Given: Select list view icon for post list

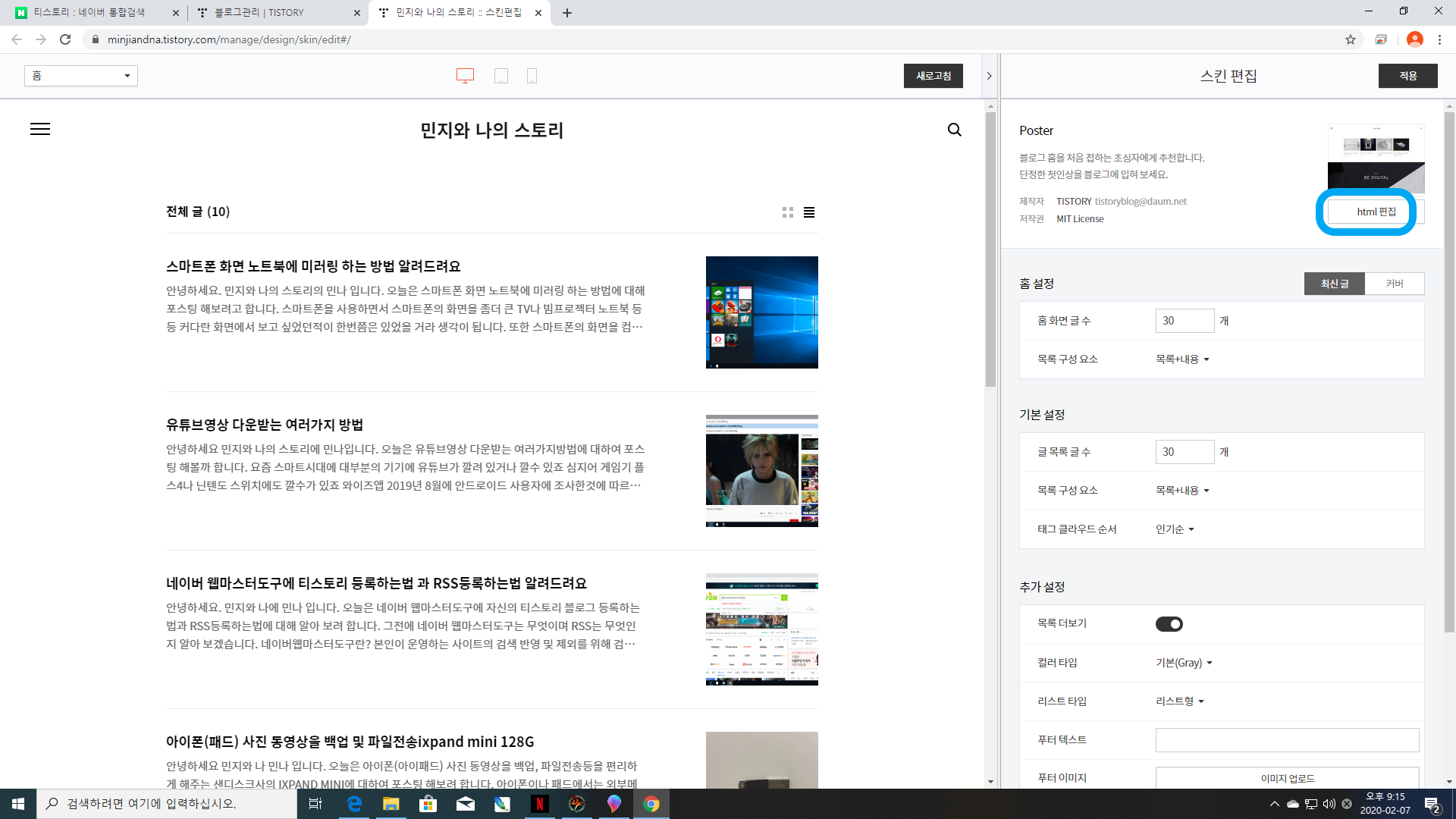Looking at the screenshot, I should click(x=809, y=212).
